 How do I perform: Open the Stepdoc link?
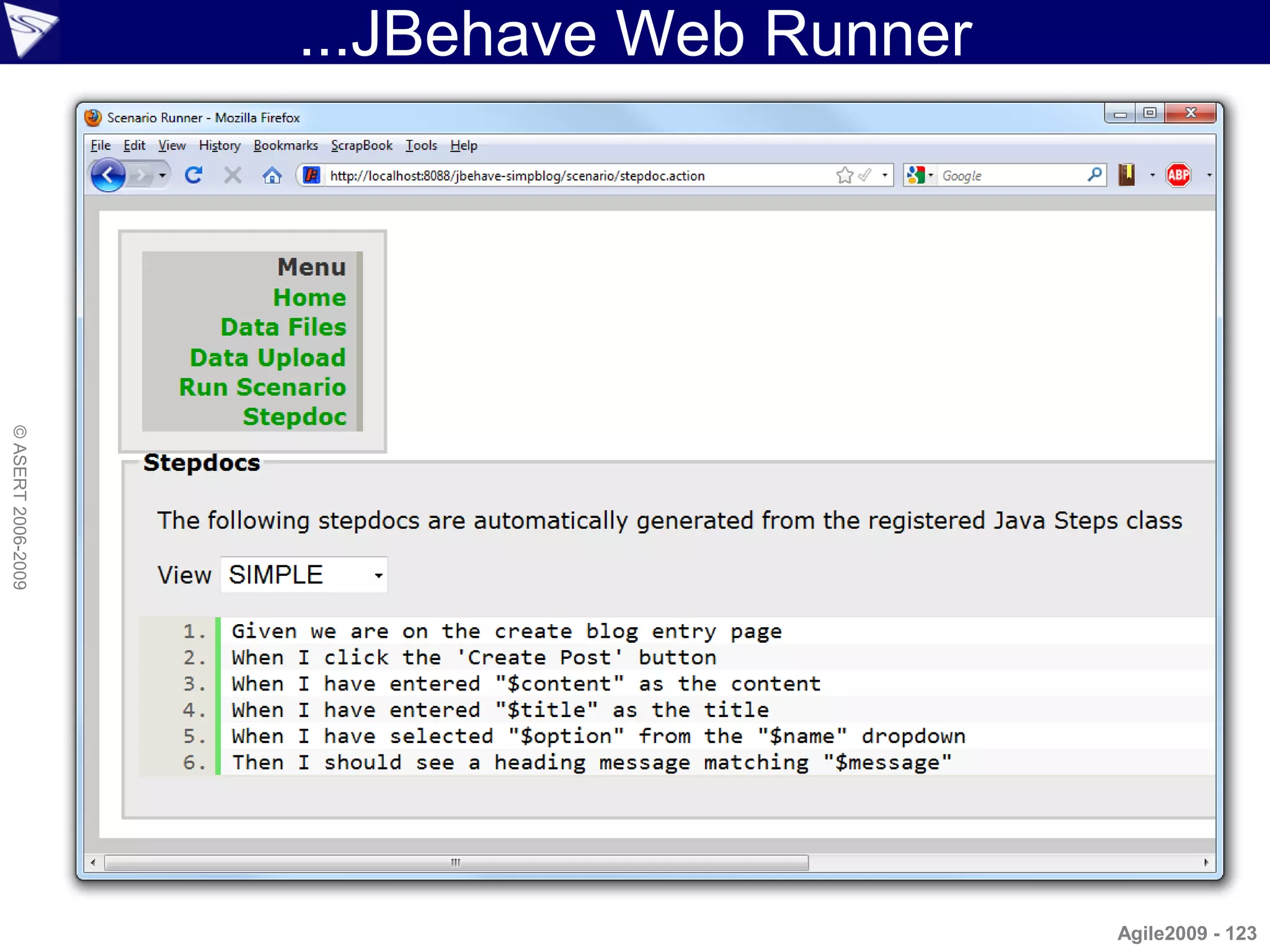[x=295, y=417]
